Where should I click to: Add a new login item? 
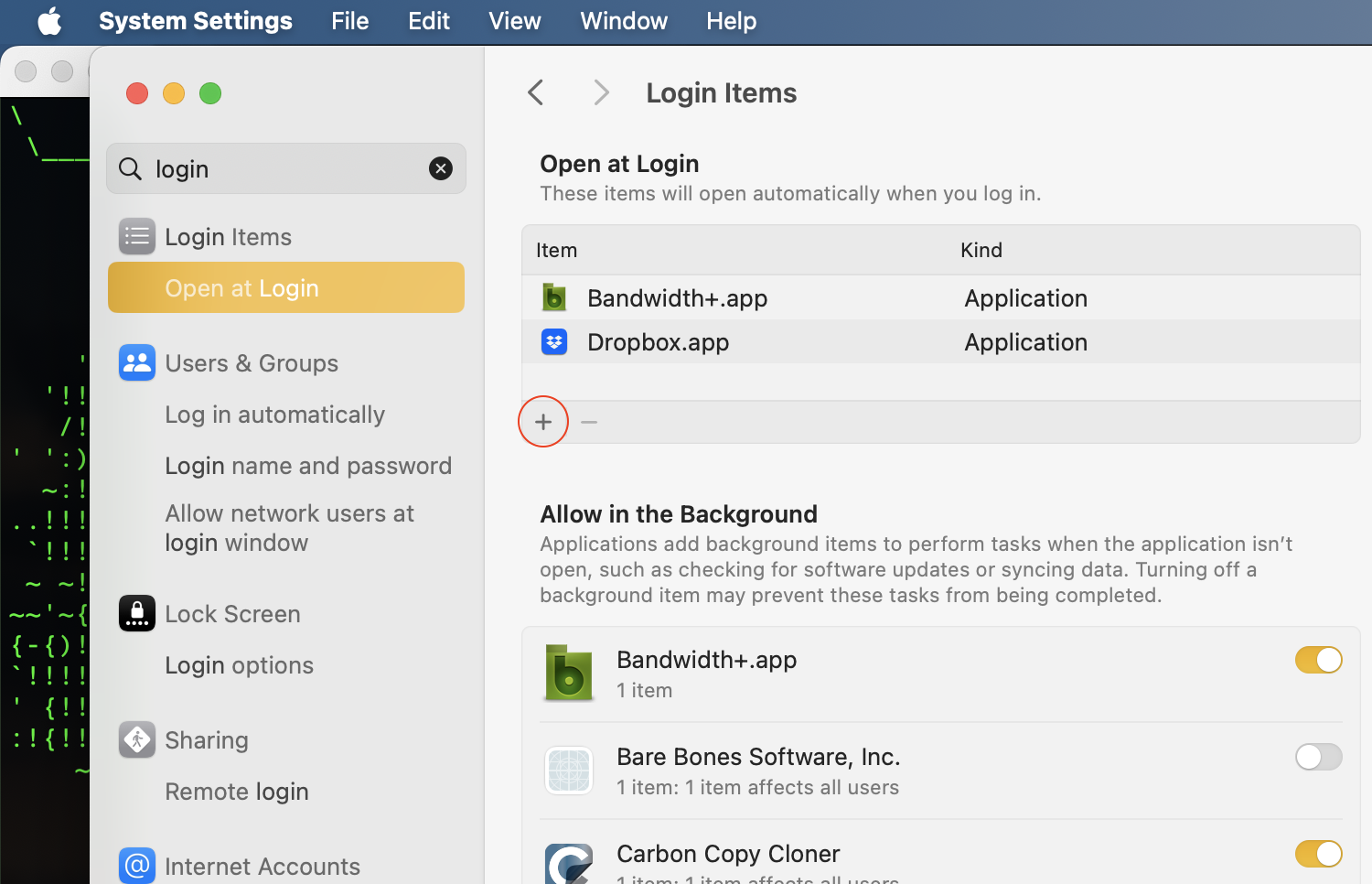542,421
